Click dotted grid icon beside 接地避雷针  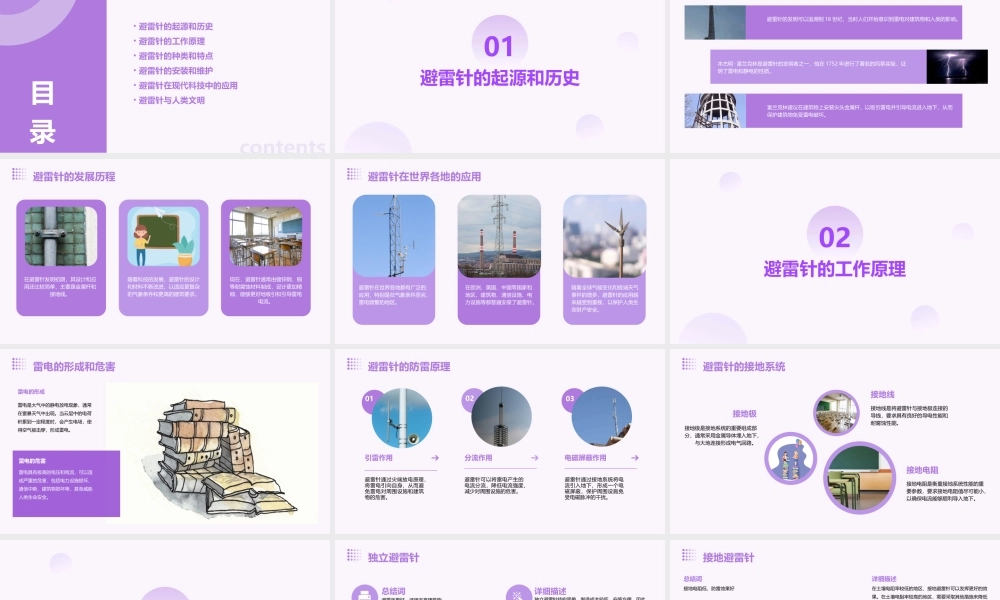(689, 555)
